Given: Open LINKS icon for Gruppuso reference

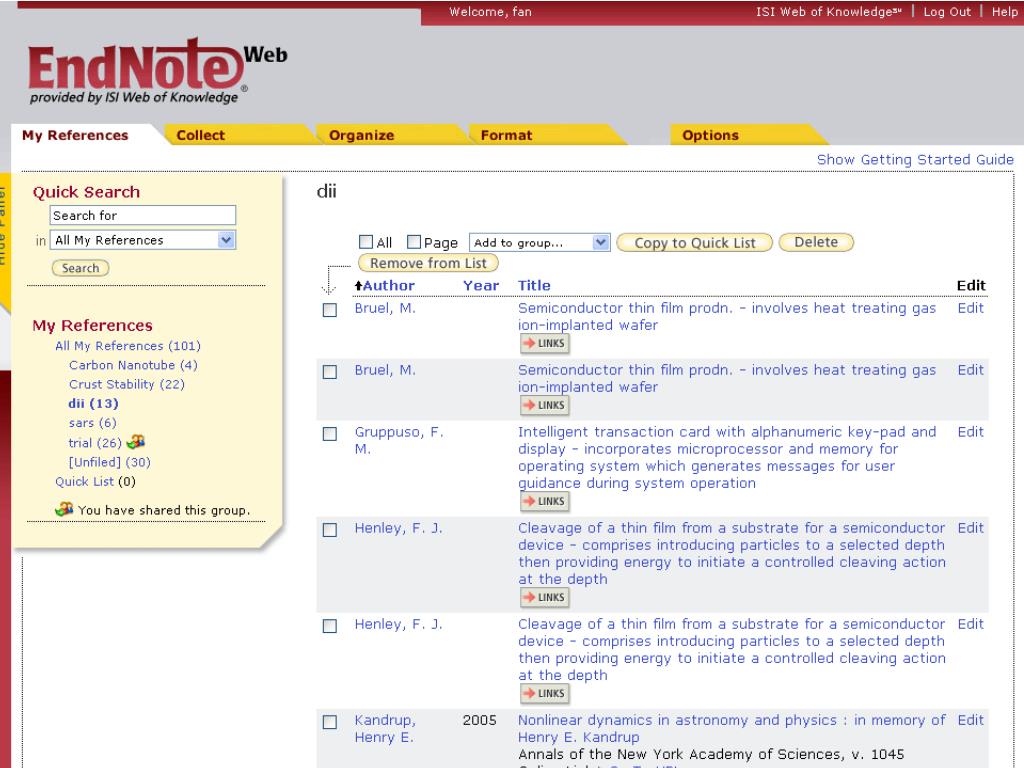Looking at the screenshot, I should click(x=545, y=502).
